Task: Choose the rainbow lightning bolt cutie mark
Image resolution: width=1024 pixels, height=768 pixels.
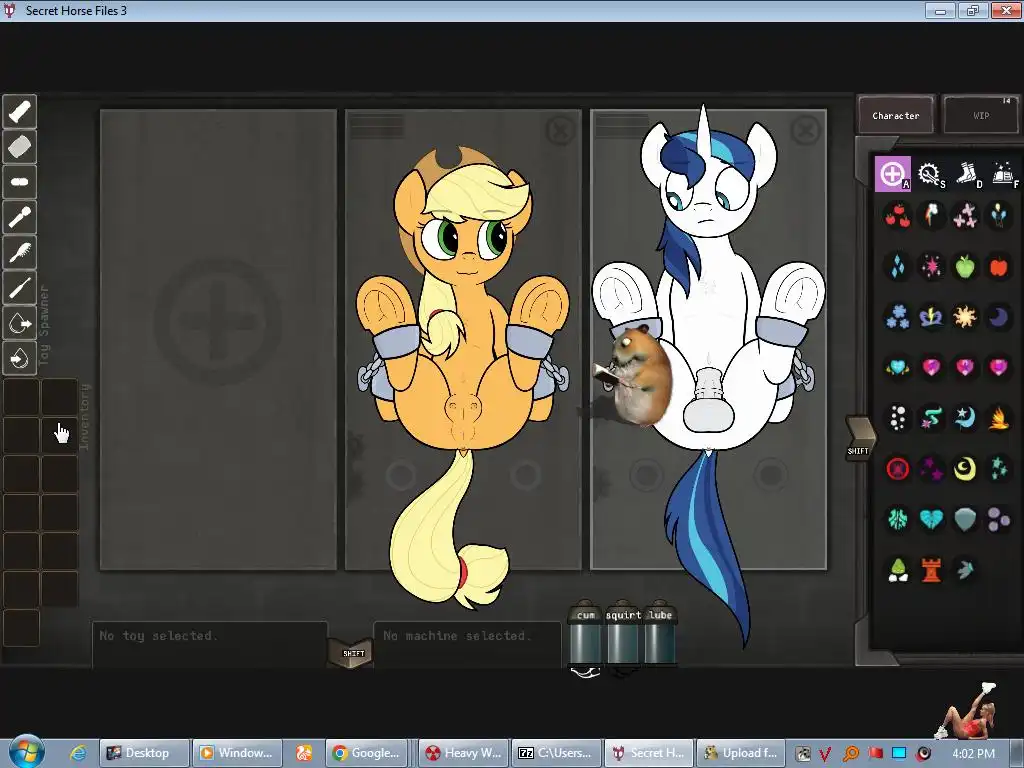Action: (x=932, y=216)
